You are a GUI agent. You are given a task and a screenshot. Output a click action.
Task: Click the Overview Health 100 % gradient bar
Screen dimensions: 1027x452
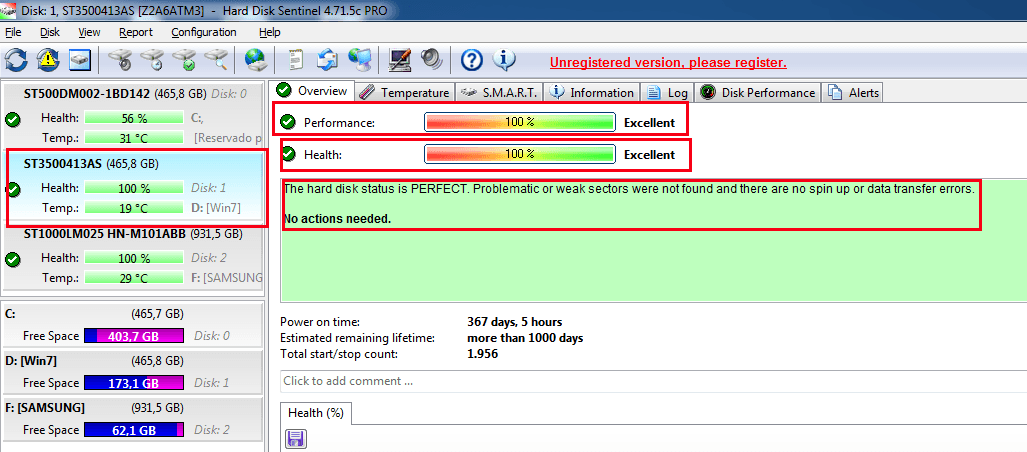pyautogui.click(x=520, y=154)
